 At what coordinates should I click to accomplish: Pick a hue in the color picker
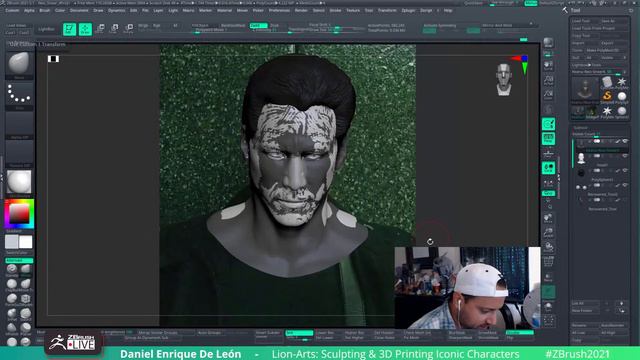tap(19, 214)
